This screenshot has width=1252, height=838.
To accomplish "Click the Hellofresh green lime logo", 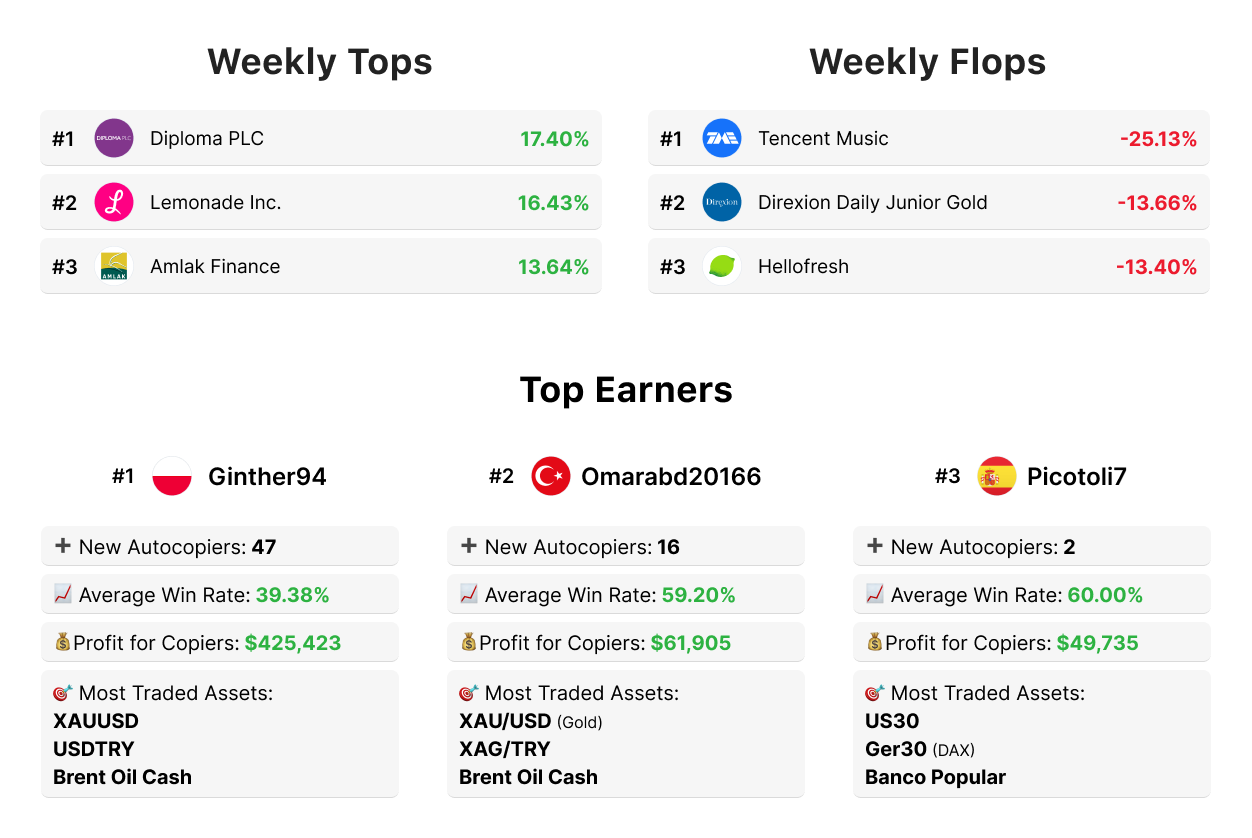I will pos(722,266).
